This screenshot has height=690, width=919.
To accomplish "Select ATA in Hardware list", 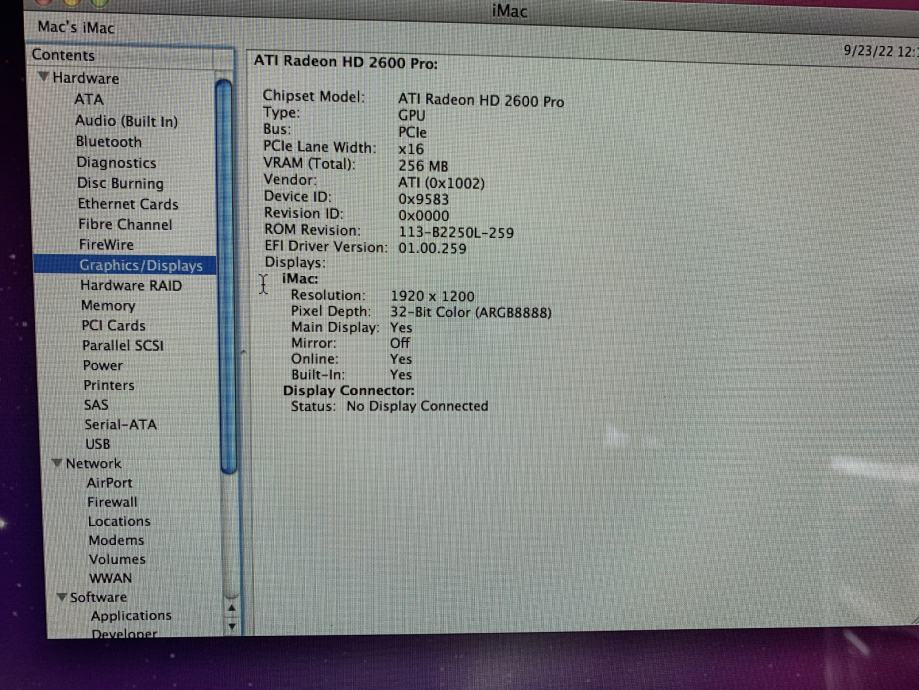I will tap(89, 99).
